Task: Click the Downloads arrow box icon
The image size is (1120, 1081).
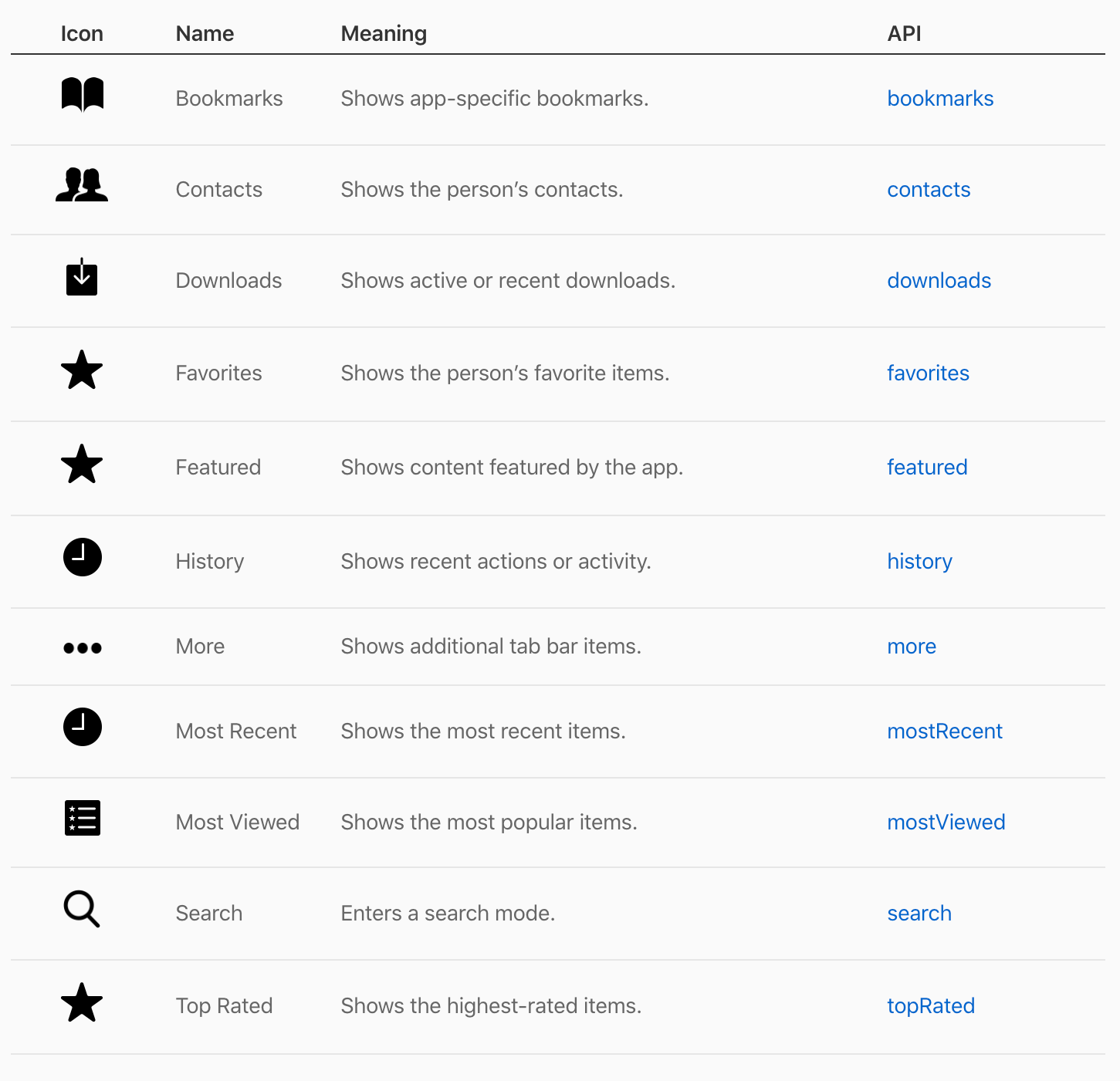Action: pos(82,277)
